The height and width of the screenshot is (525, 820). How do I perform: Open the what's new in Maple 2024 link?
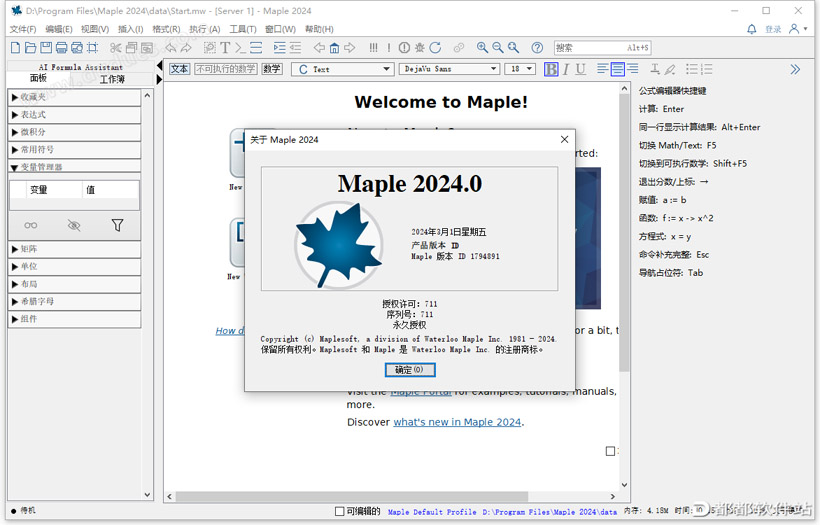(x=457, y=422)
